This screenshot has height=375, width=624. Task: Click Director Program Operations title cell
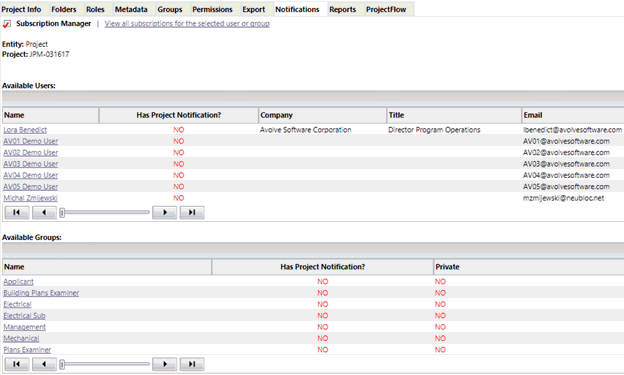point(434,130)
